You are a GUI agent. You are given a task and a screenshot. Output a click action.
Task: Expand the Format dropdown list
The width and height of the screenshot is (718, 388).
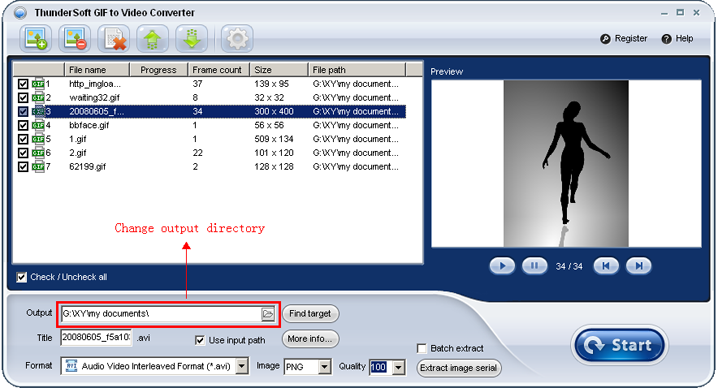click(242, 366)
